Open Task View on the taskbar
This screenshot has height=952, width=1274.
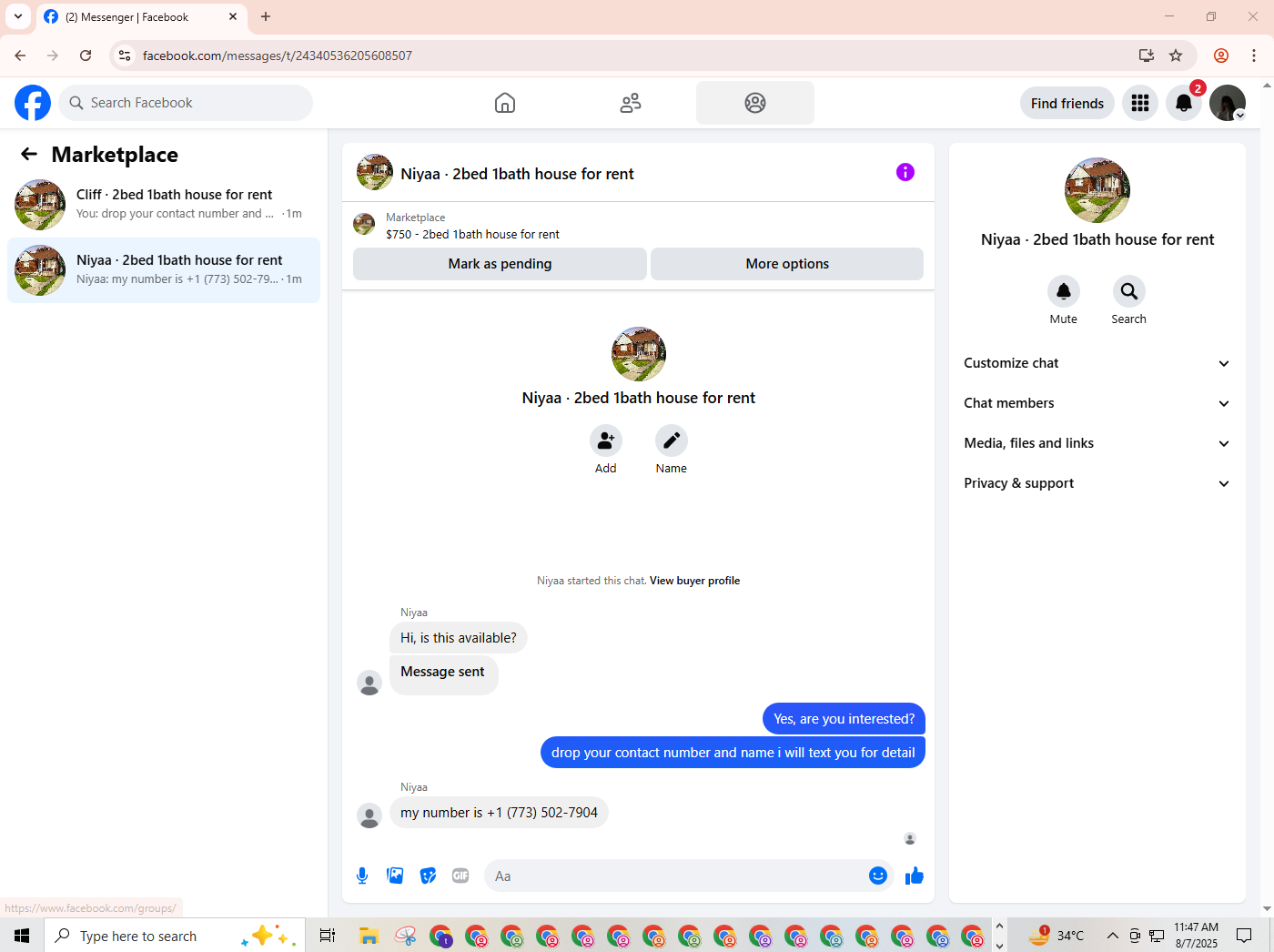point(328,936)
